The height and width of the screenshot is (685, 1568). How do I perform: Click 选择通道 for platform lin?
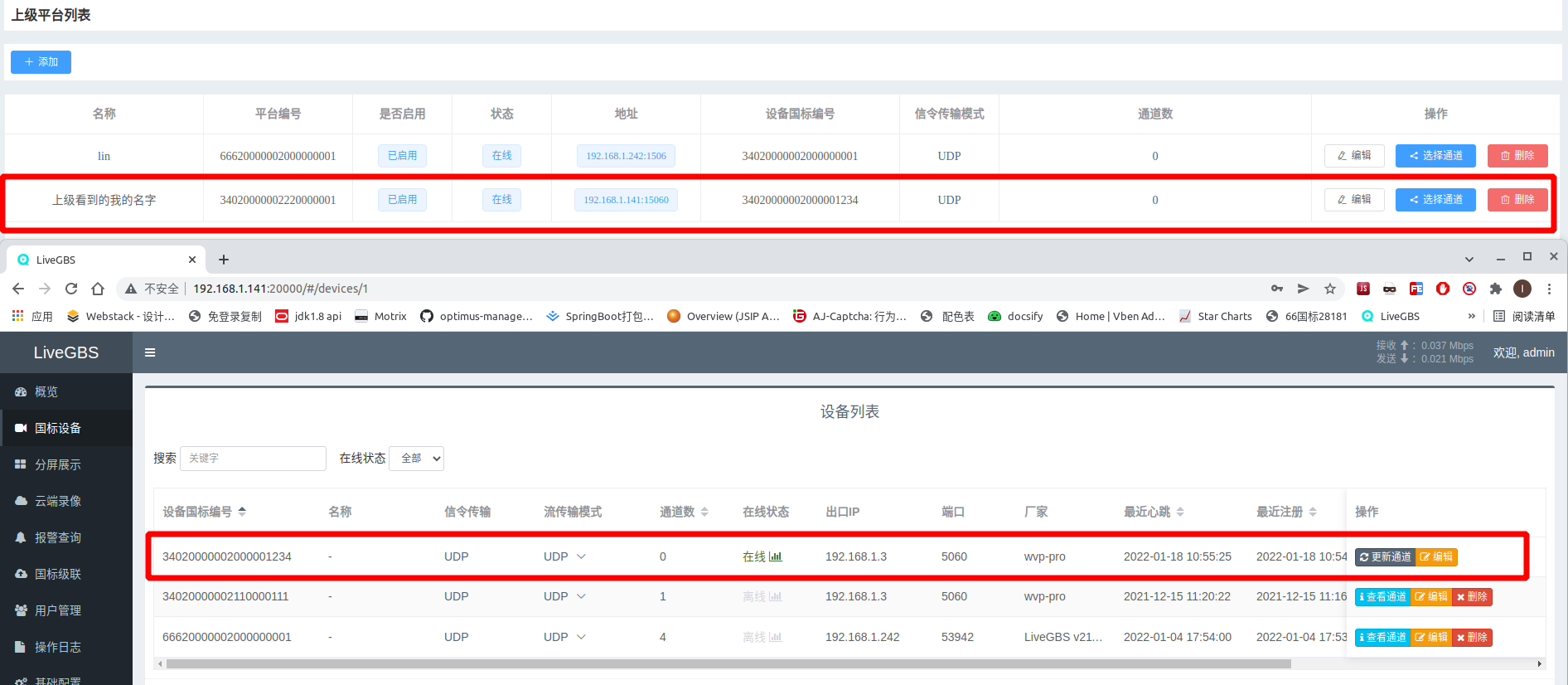tap(1435, 156)
